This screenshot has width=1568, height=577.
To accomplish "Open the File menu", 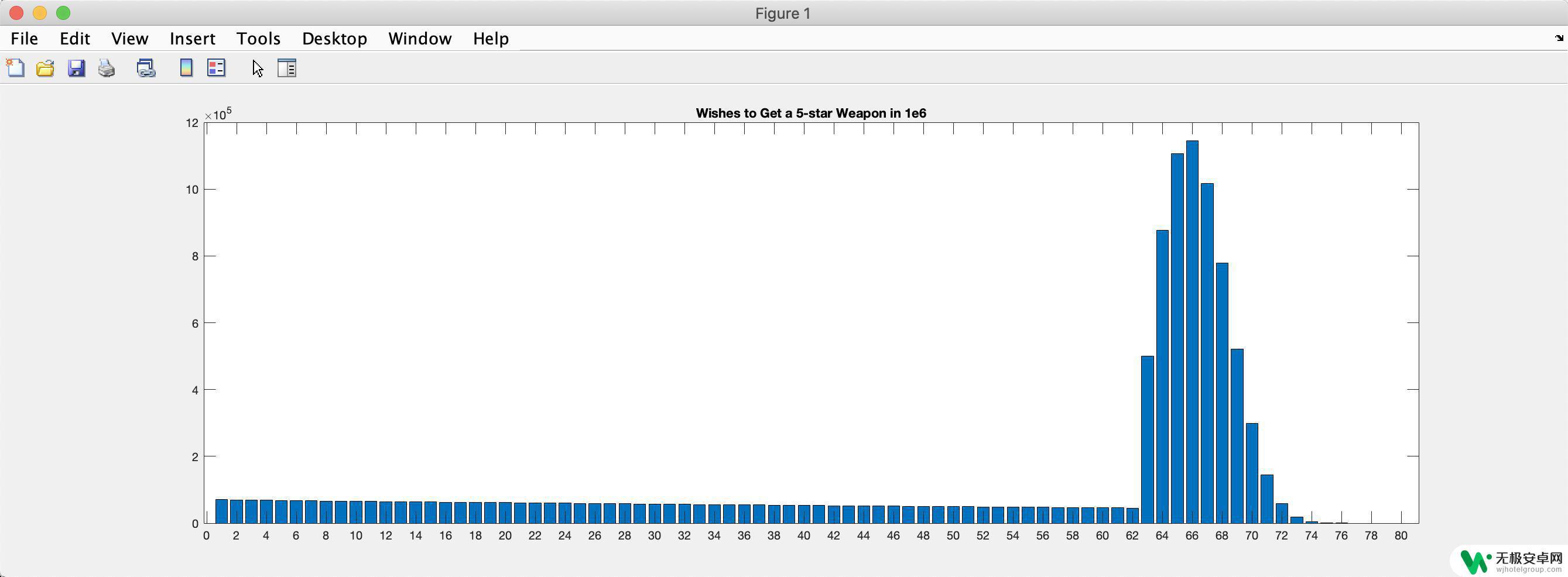I will click(25, 39).
